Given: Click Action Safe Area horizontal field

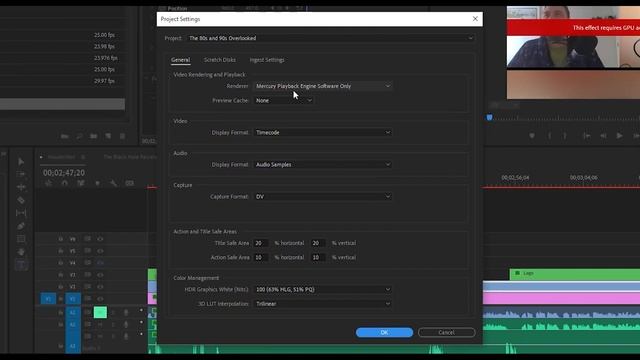Looking at the screenshot, I should [261, 258].
